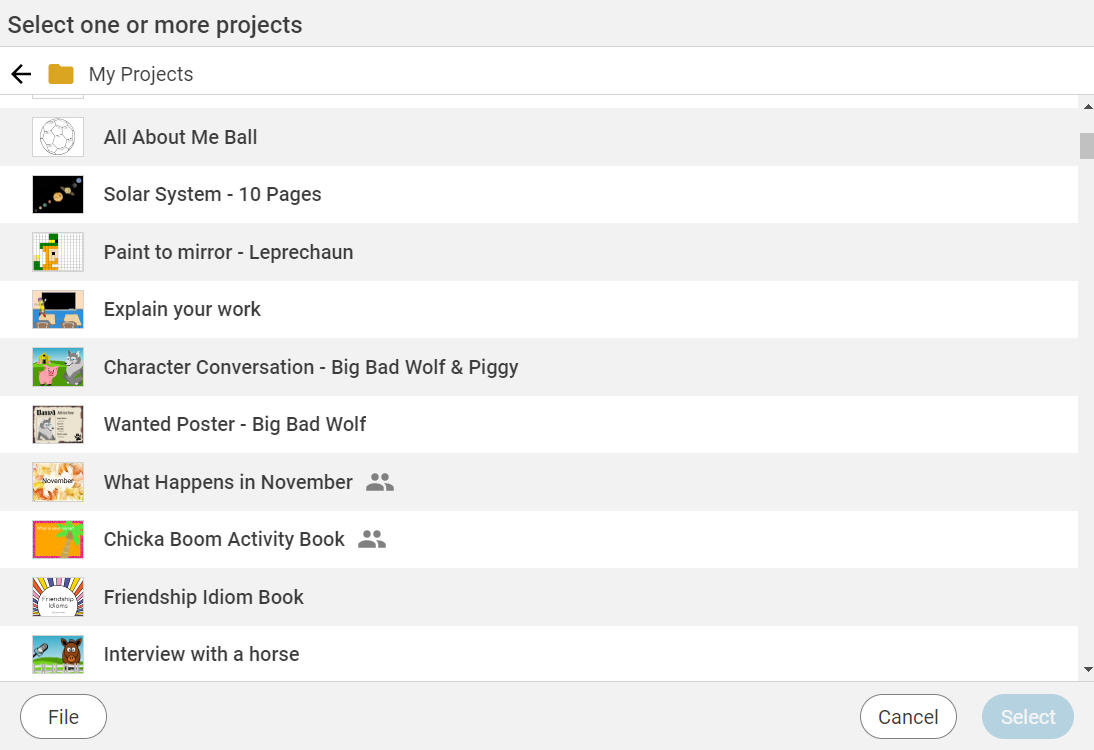Screen dimensions: 1094x750
Task: Open the All About Me Ball thumbnail
Action: coord(57,137)
